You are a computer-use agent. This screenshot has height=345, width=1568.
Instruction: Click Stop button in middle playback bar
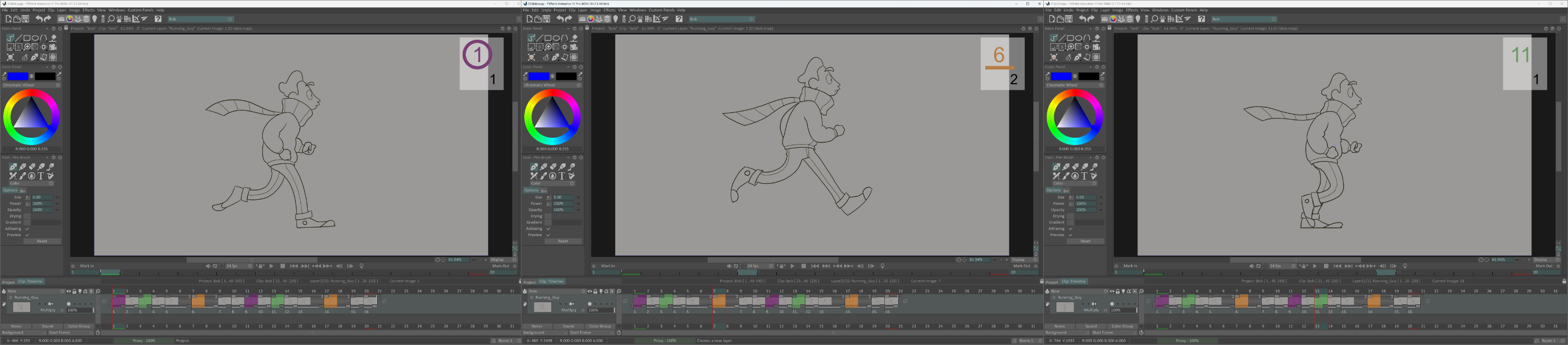803,266
